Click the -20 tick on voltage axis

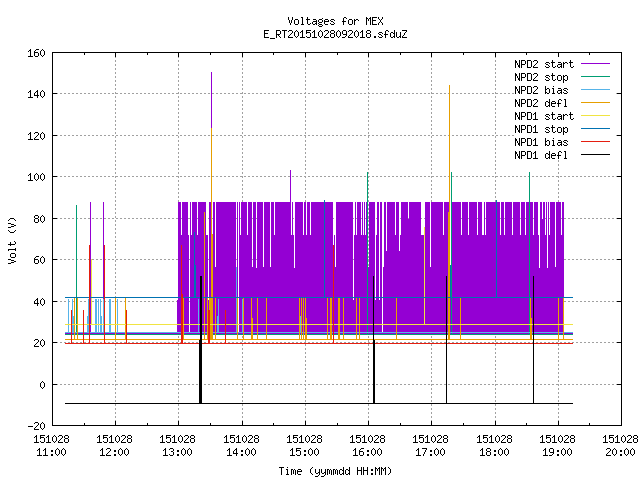[x=36, y=426]
